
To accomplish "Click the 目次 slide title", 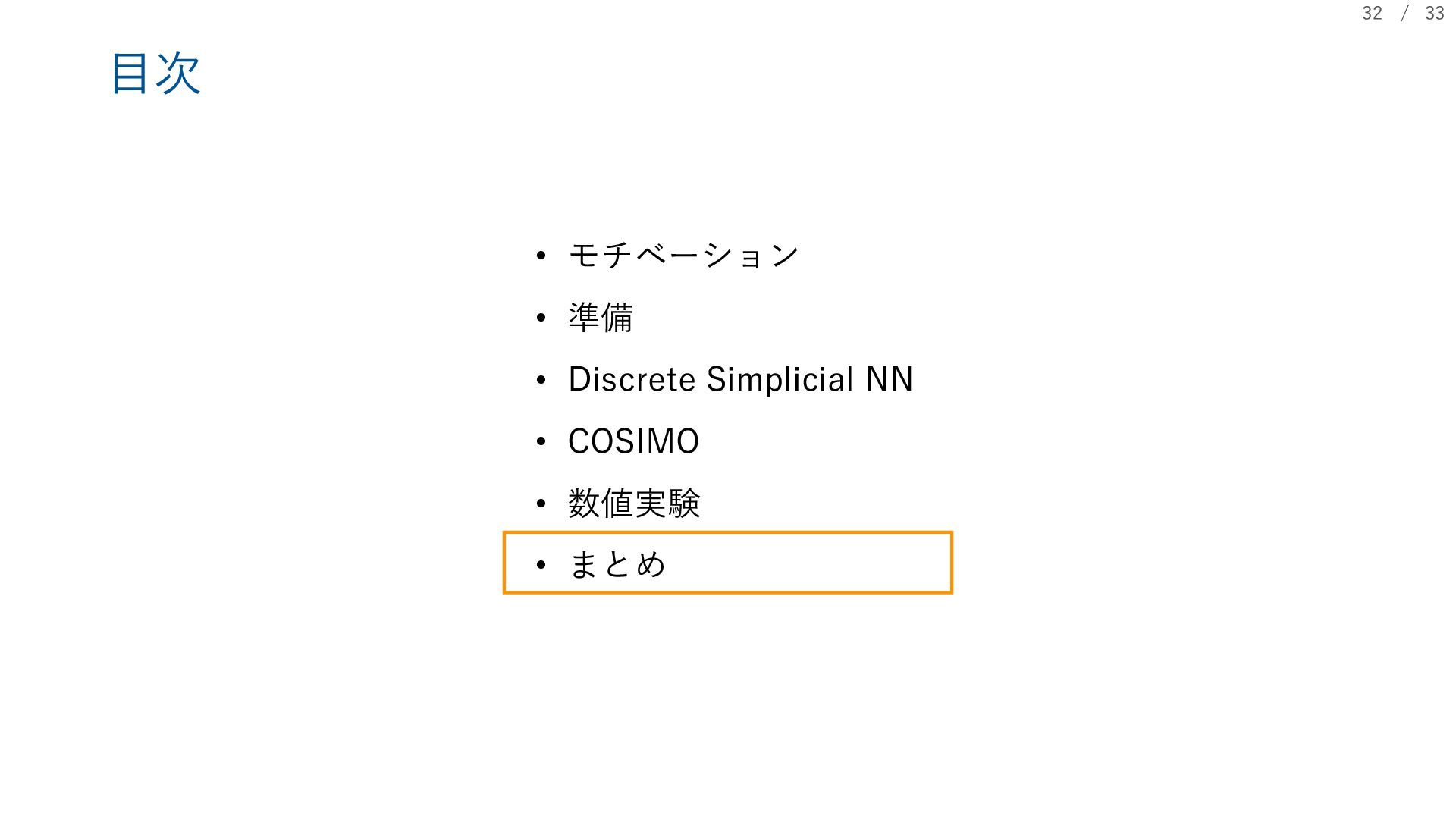I will [x=155, y=74].
